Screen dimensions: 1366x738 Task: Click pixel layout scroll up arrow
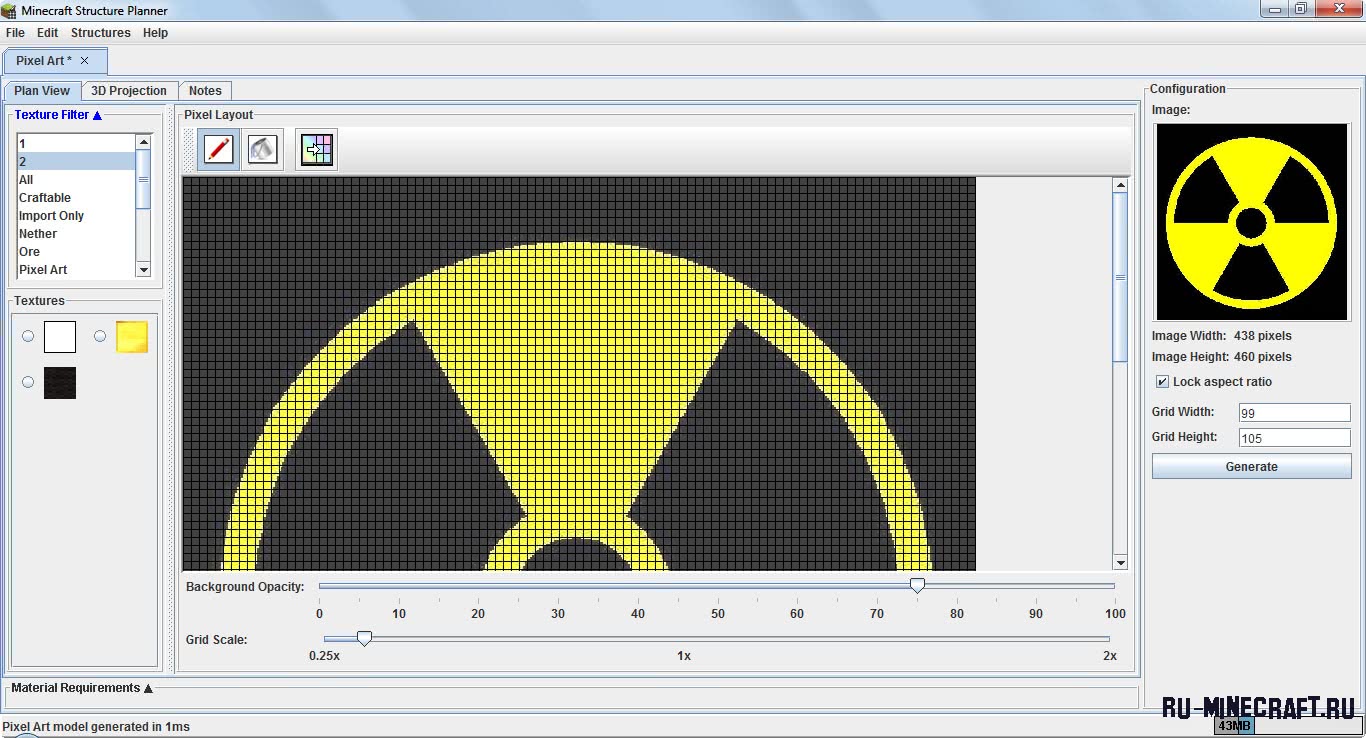(1121, 185)
